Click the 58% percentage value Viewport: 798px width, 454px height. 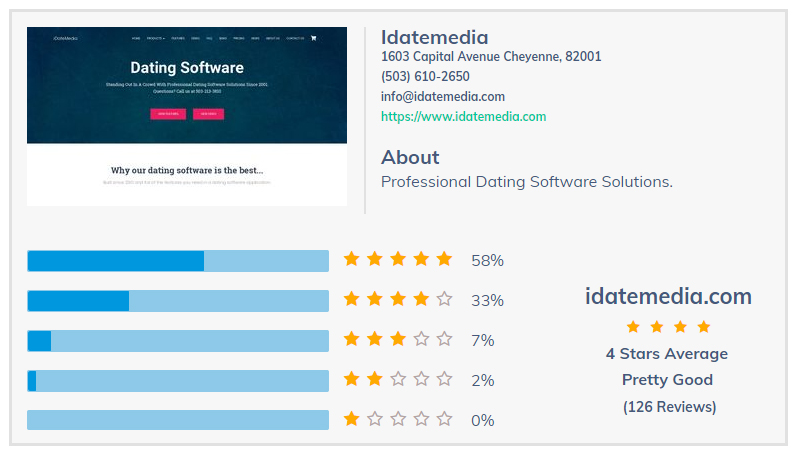coord(487,261)
